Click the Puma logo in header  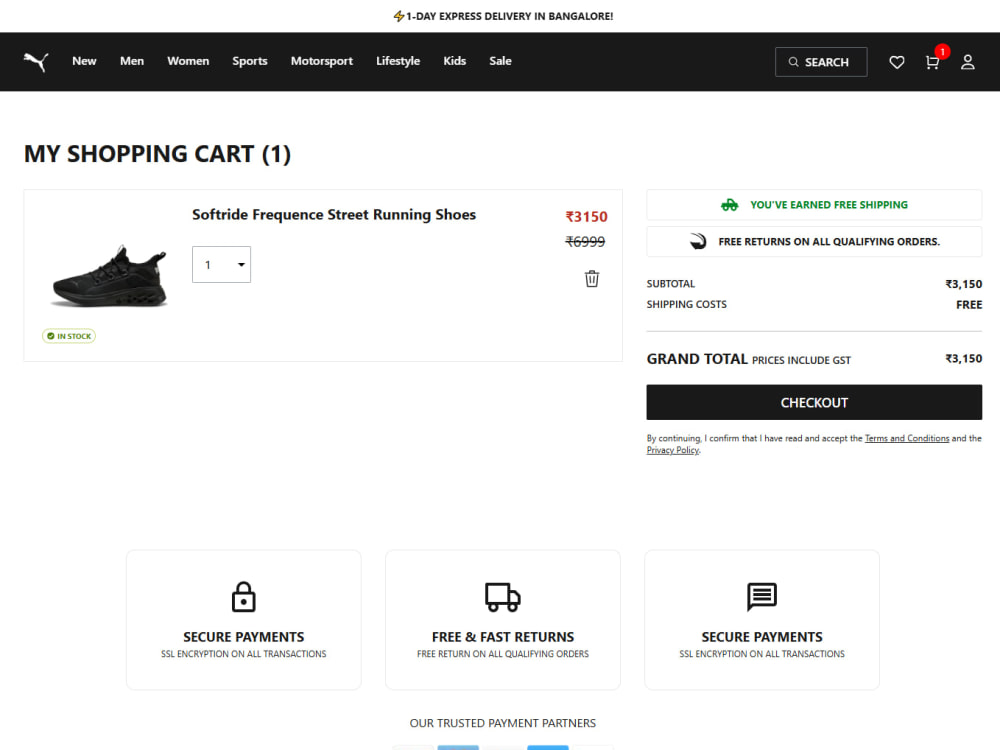36,62
